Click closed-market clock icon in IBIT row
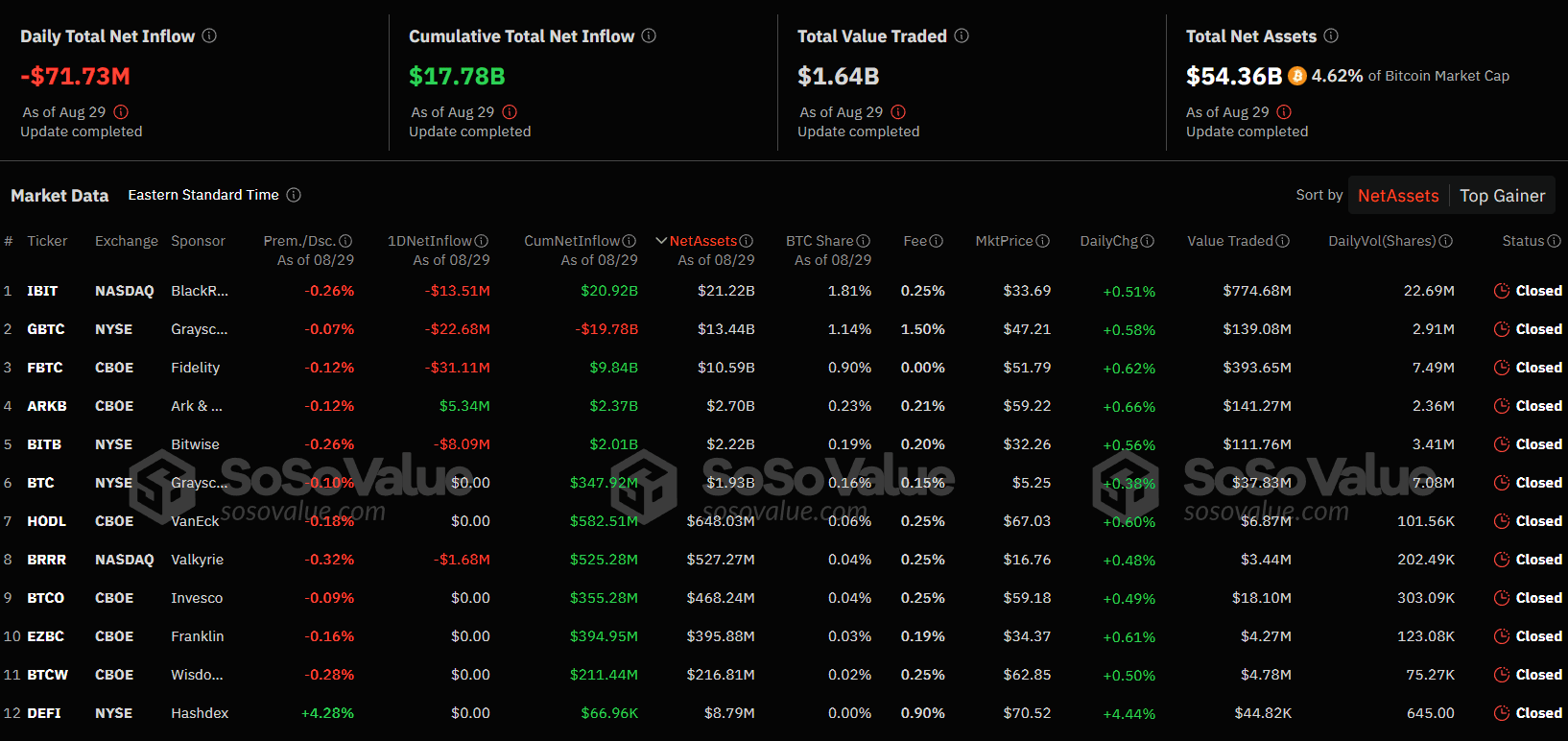This screenshot has width=1568, height=741. click(x=1502, y=291)
